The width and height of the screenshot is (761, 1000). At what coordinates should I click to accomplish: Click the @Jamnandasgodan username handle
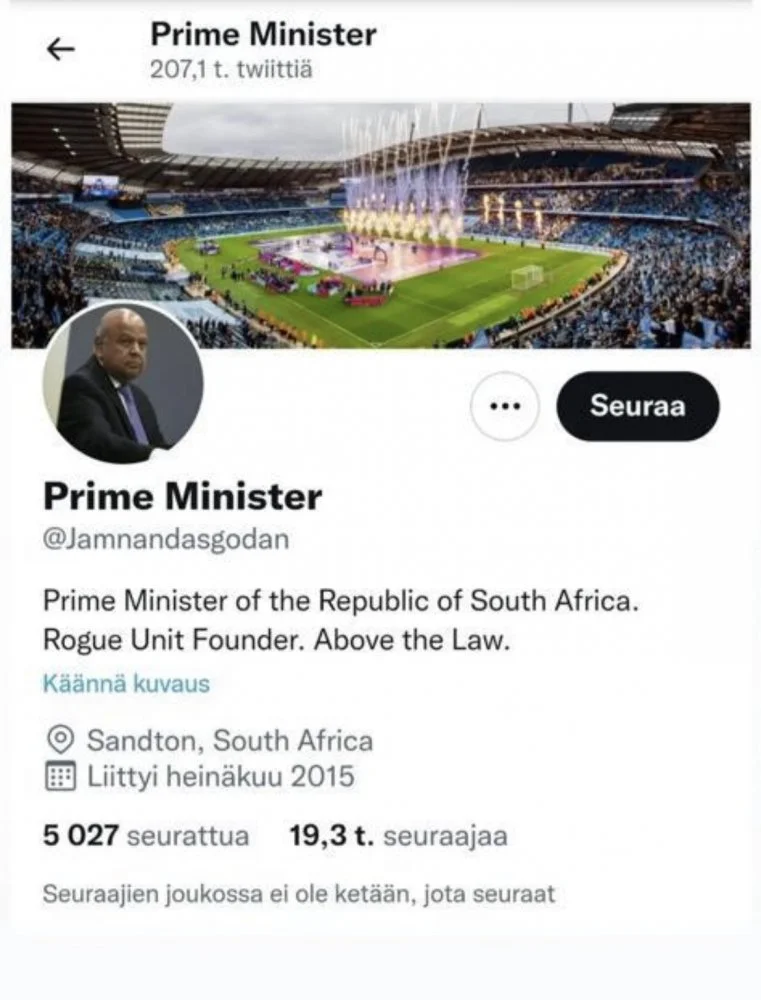coord(165,539)
